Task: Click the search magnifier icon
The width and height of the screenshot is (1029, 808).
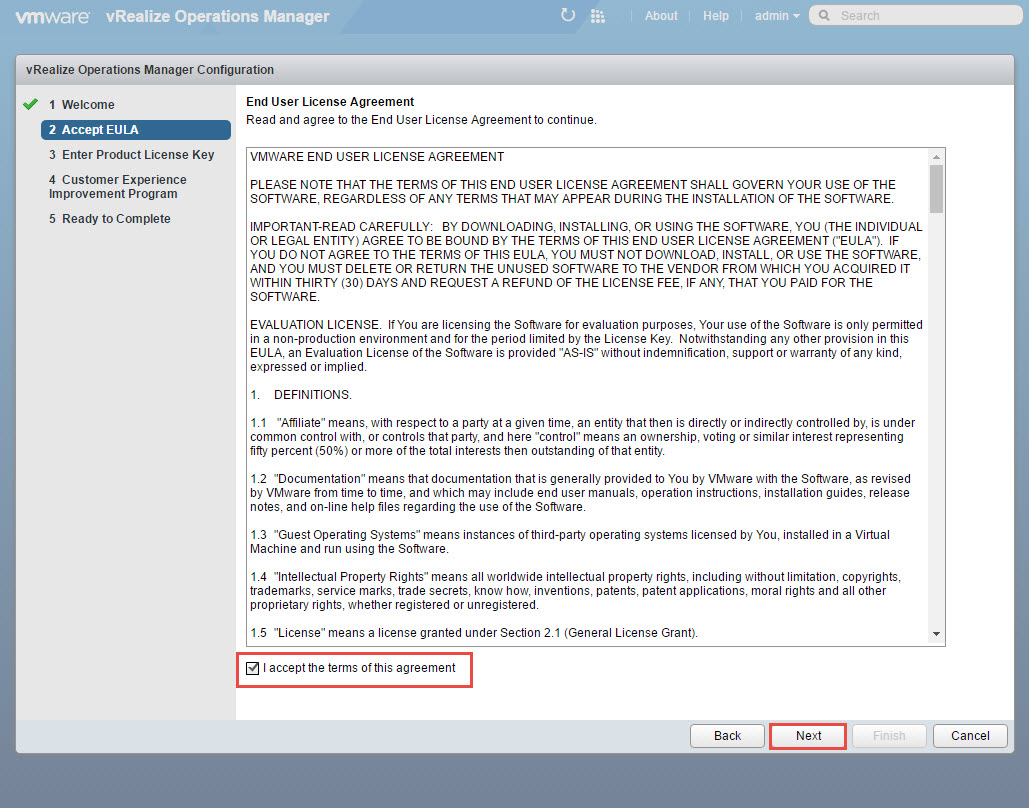Action: click(x=824, y=16)
